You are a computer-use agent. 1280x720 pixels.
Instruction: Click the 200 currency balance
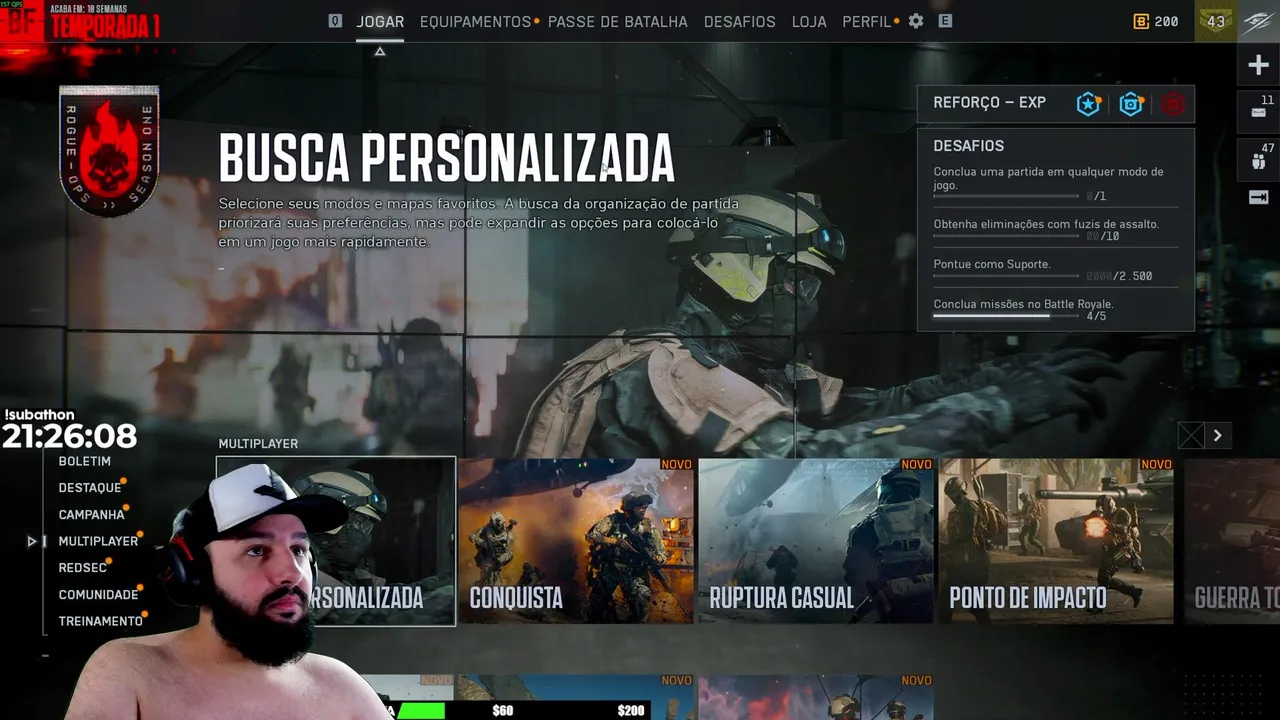click(x=1166, y=21)
